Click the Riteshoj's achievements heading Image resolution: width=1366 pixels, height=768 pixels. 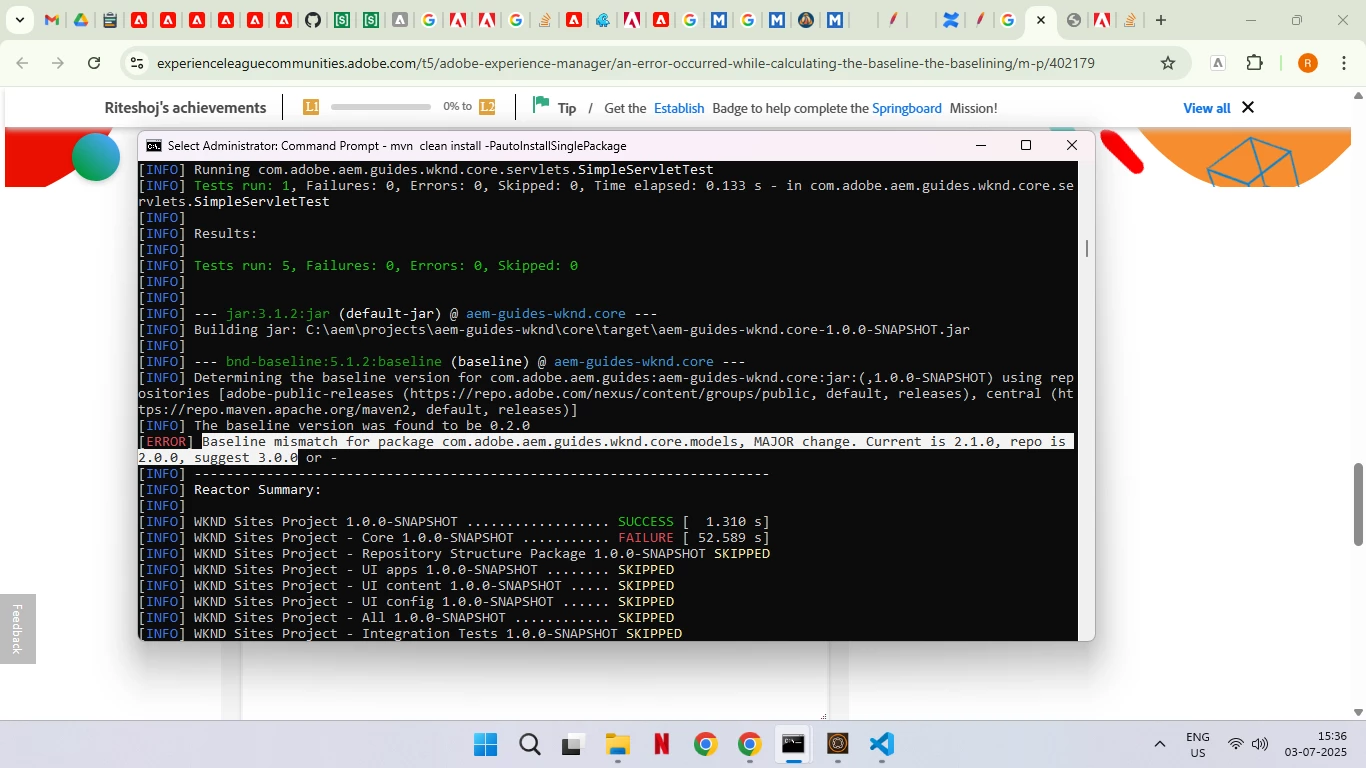(x=185, y=108)
